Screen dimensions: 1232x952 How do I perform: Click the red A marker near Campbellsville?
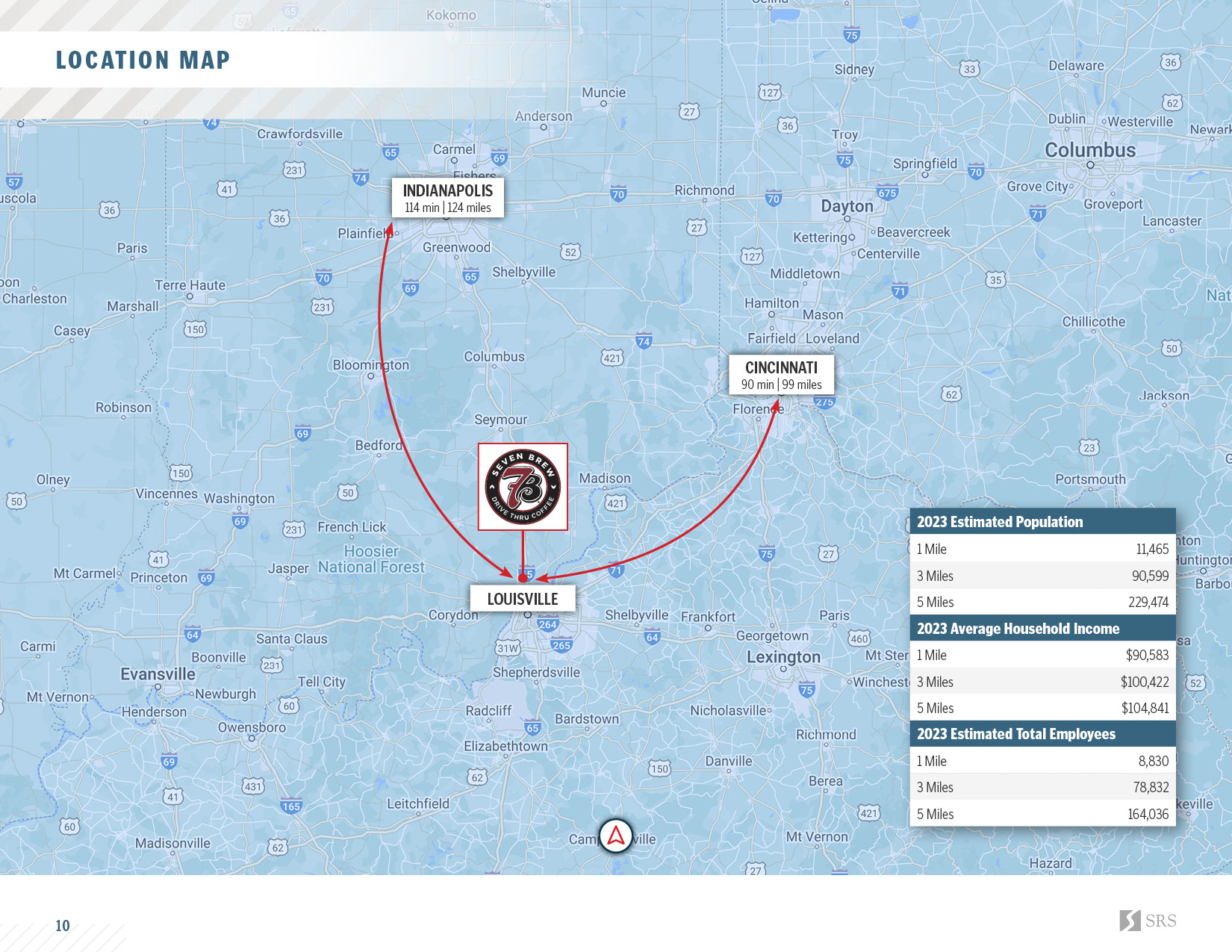[616, 836]
